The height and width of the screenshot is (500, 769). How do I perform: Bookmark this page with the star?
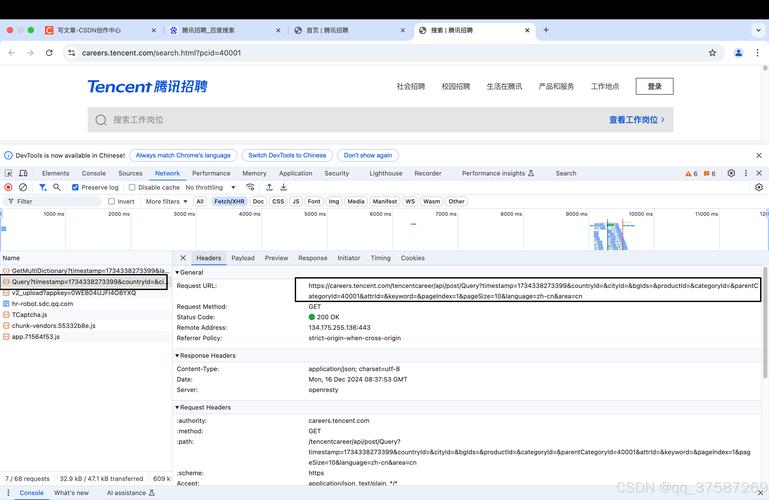[712, 53]
